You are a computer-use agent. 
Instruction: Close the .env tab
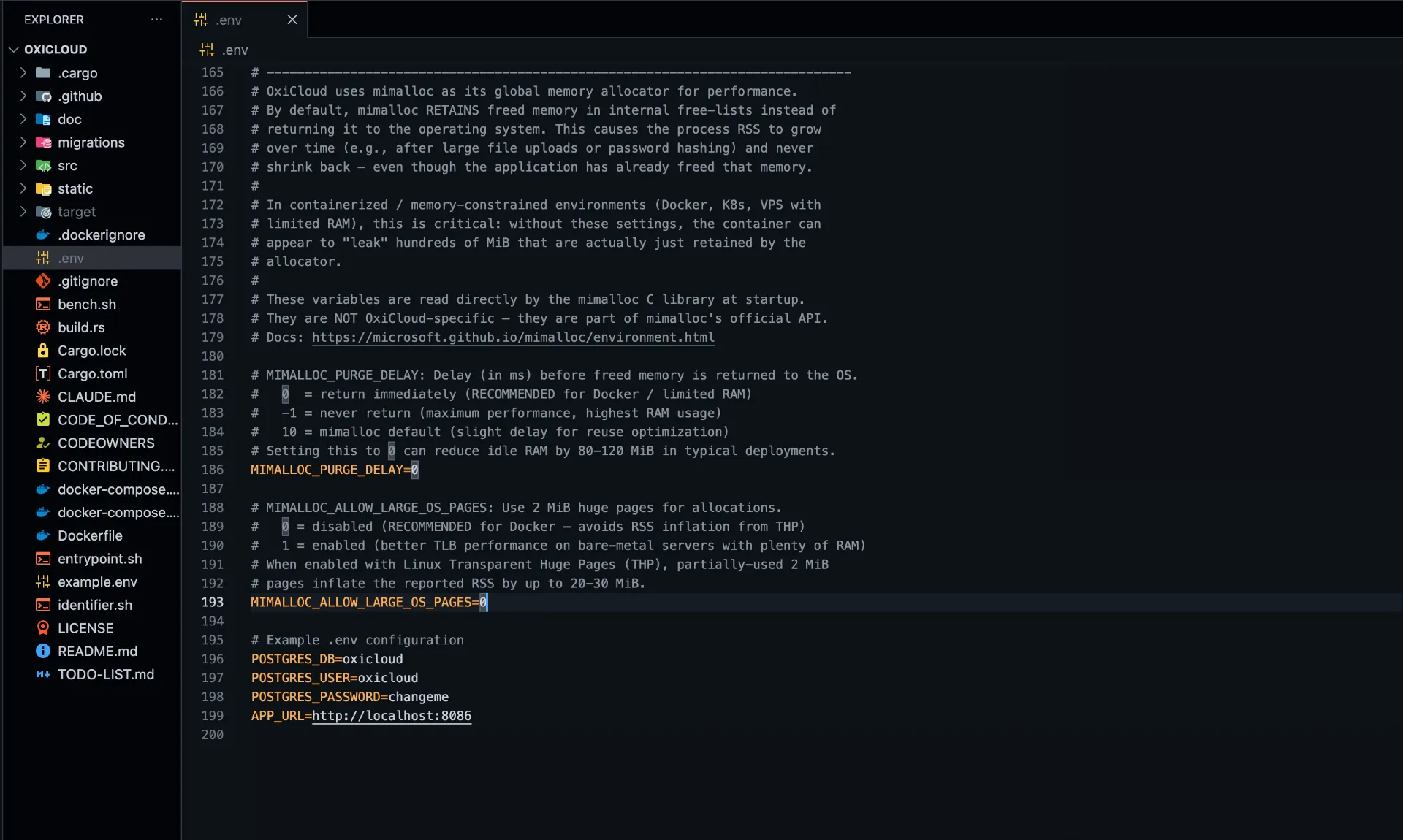point(292,20)
